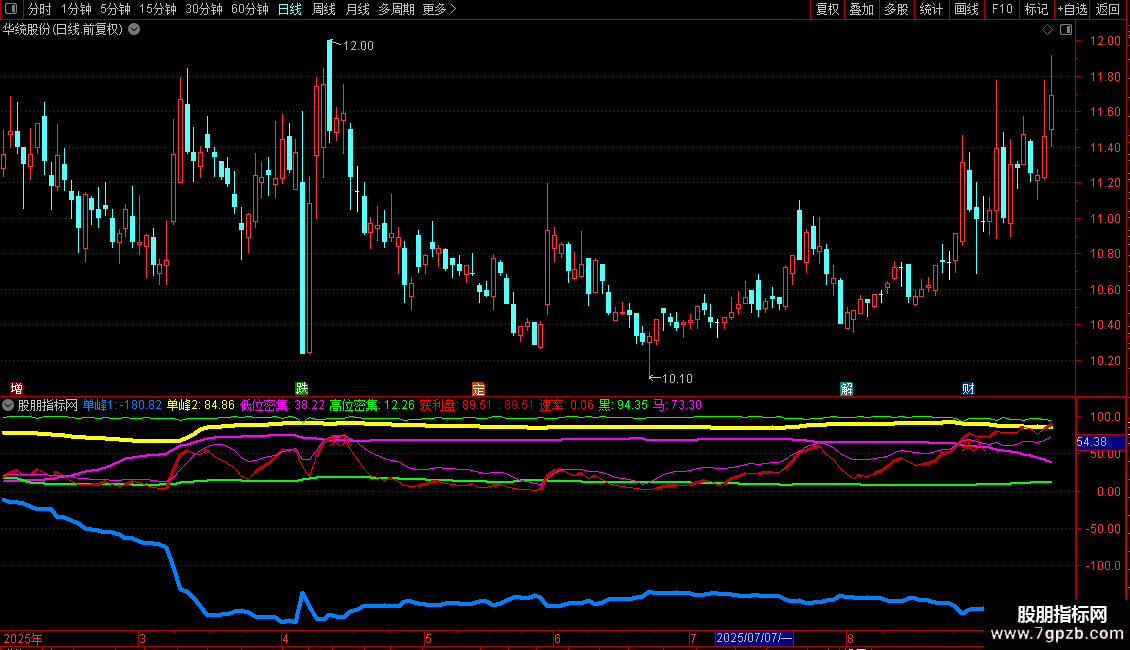Open the 股朋指标网 indicator dropdown arrow

point(9,405)
